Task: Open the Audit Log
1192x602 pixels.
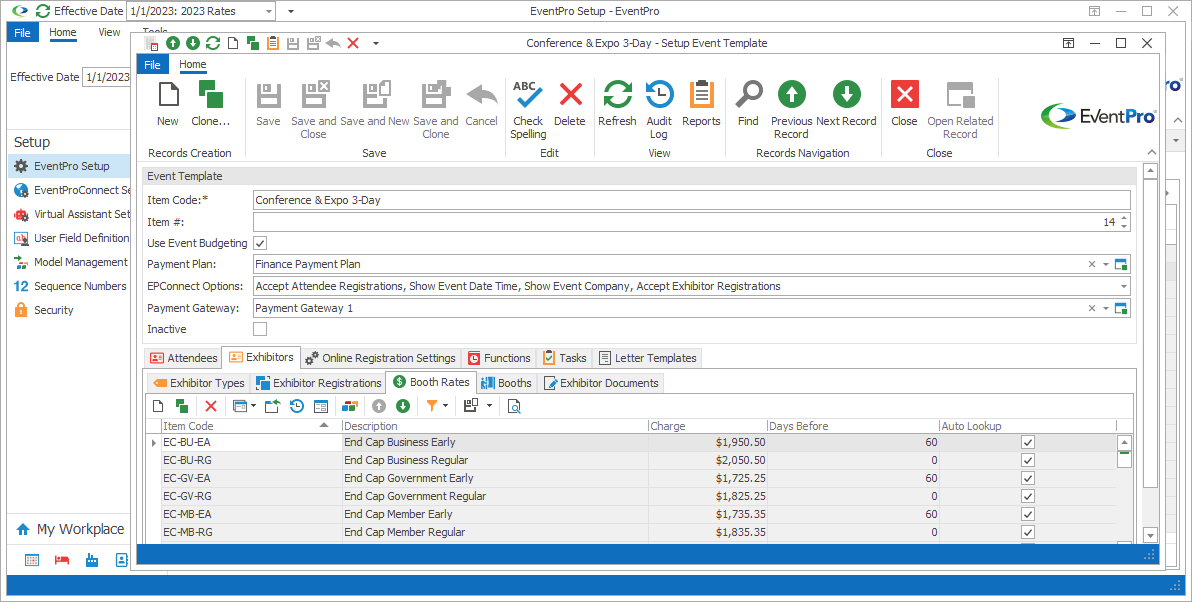Action: pos(659,109)
